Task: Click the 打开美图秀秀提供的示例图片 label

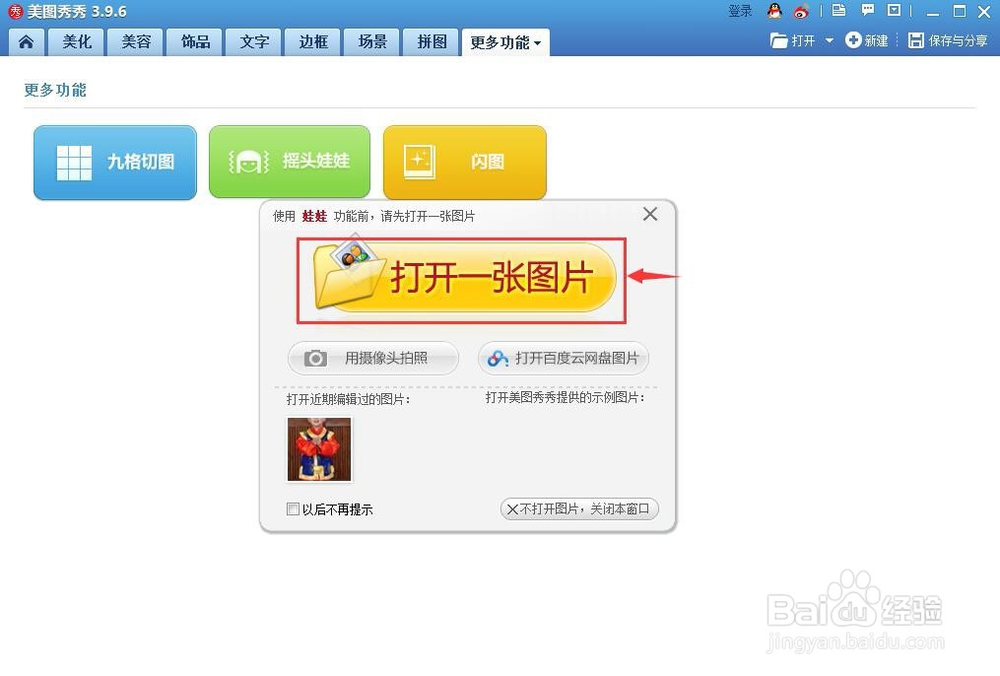Action: tap(565, 397)
